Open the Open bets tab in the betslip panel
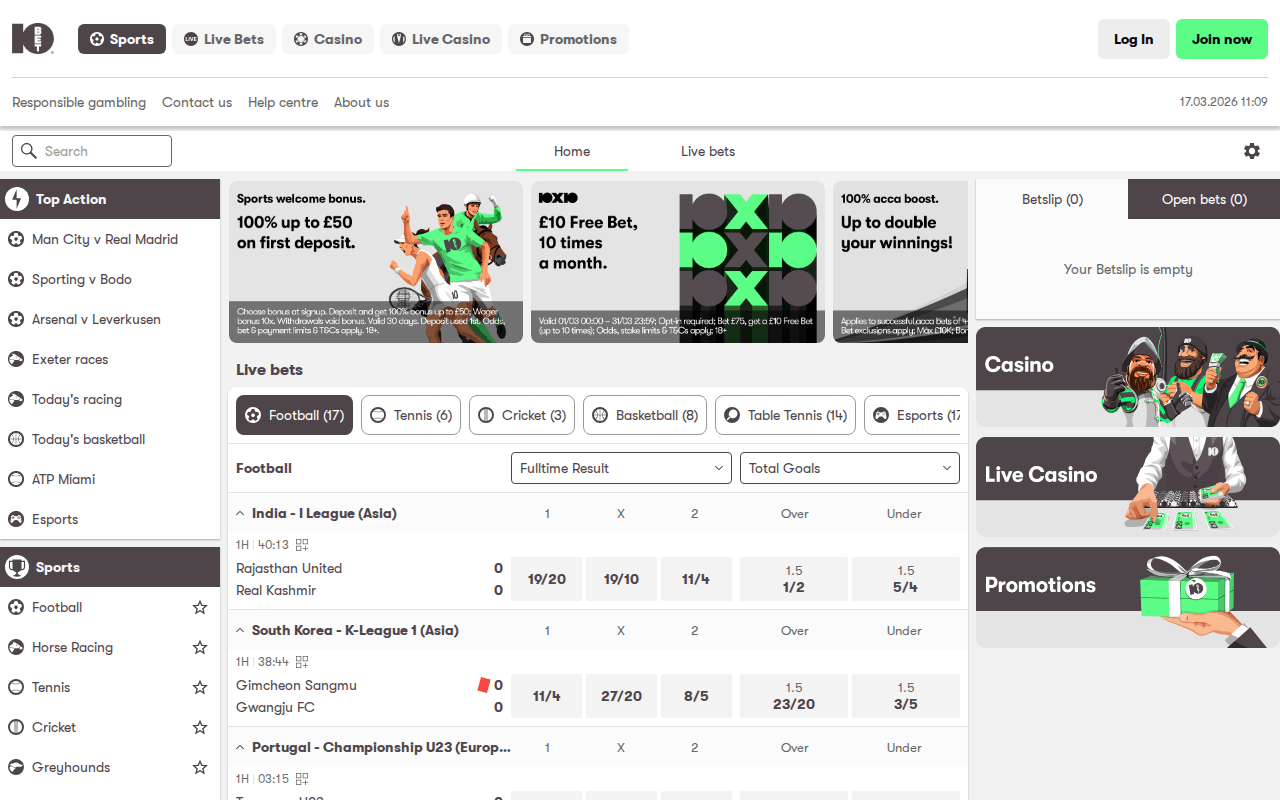This screenshot has height=800, width=1280. 1203,199
